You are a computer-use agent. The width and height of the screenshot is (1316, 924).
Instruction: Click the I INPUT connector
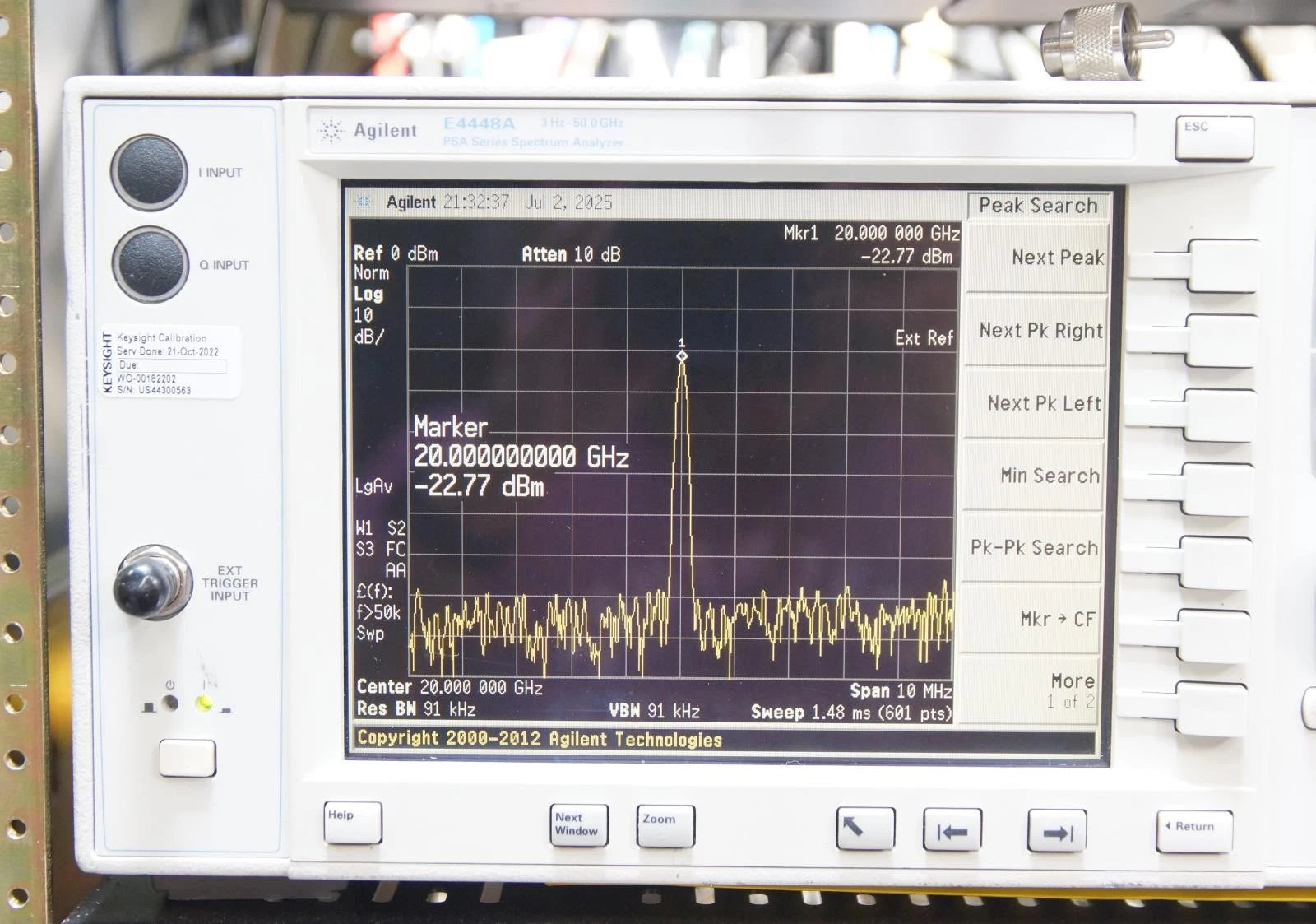pos(149,172)
